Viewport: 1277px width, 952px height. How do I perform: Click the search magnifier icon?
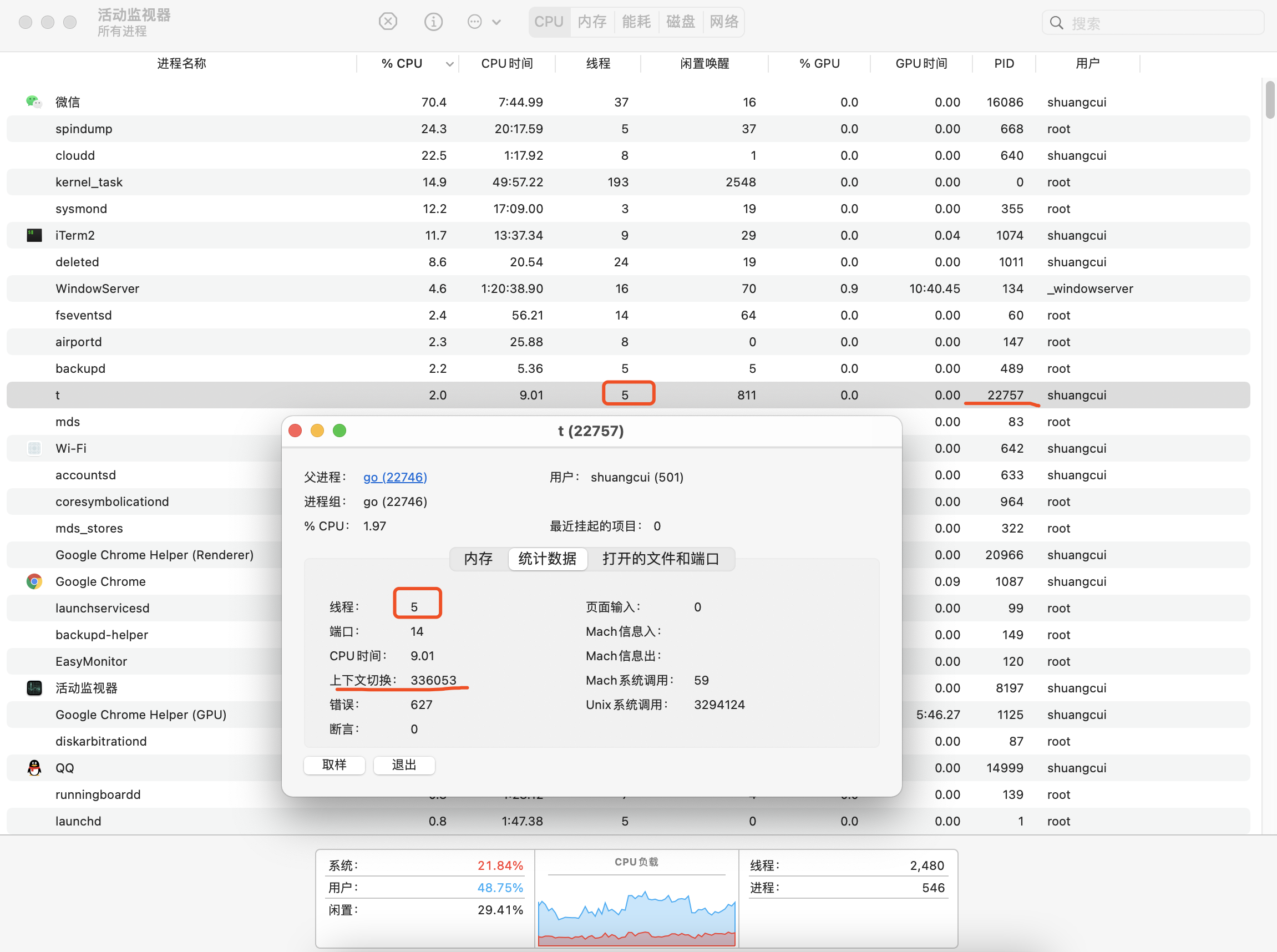(1056, 23)
